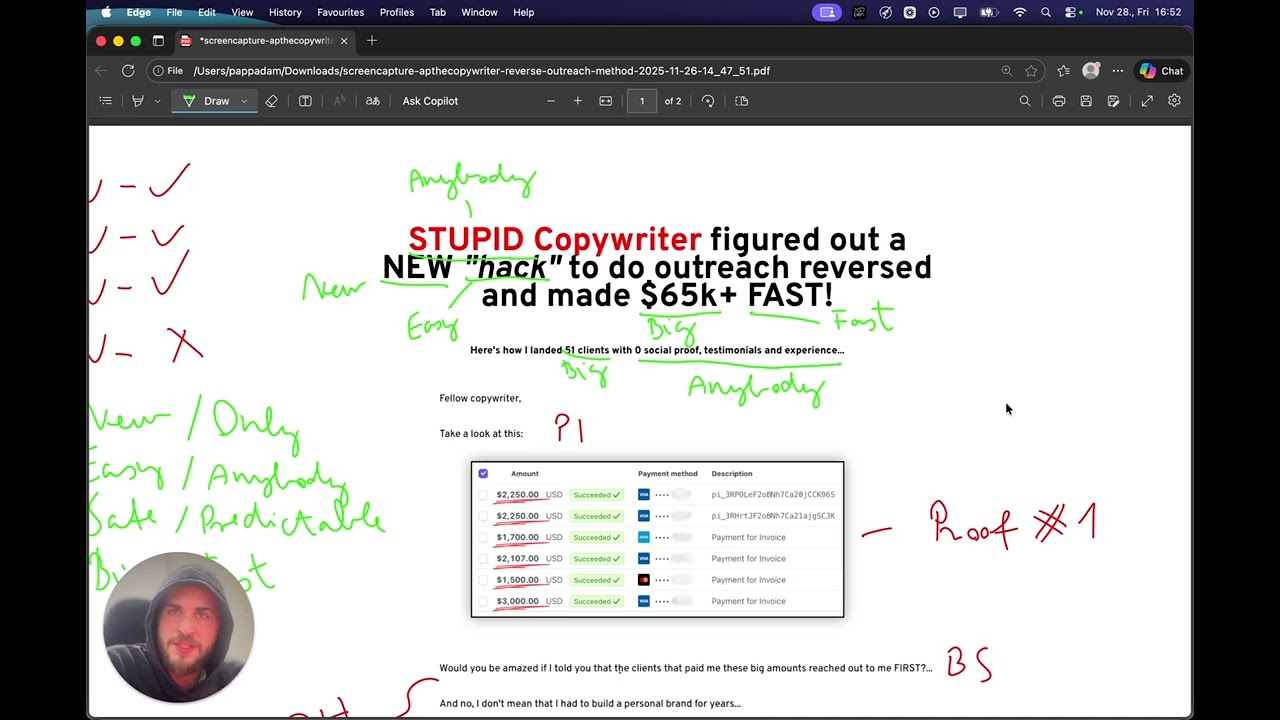This screenshot has height=720, width=1280.
Task: Open the Profiles menu
Action: click(x=397, y=12)
